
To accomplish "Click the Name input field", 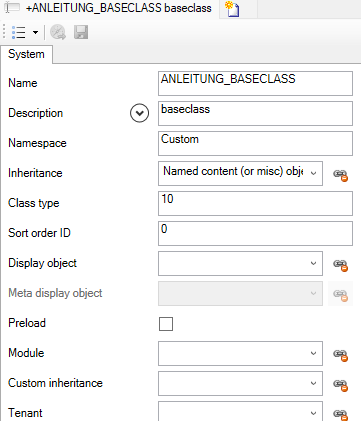I will point(255,83).
